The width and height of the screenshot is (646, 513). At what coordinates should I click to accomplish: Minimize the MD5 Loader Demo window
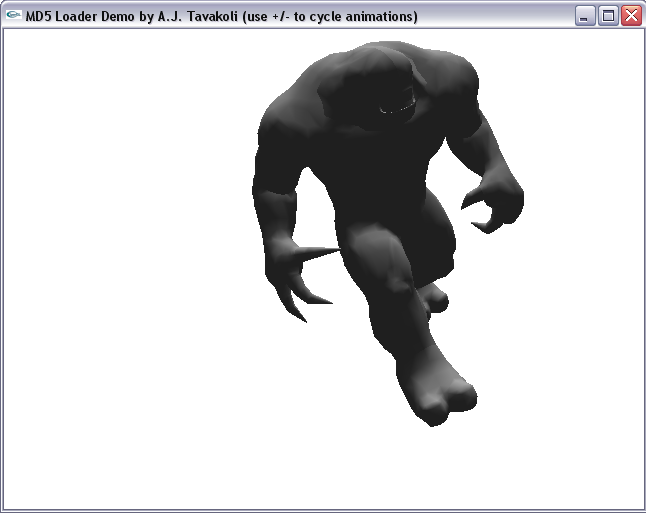pyautogui.click(x=585, y=16)
